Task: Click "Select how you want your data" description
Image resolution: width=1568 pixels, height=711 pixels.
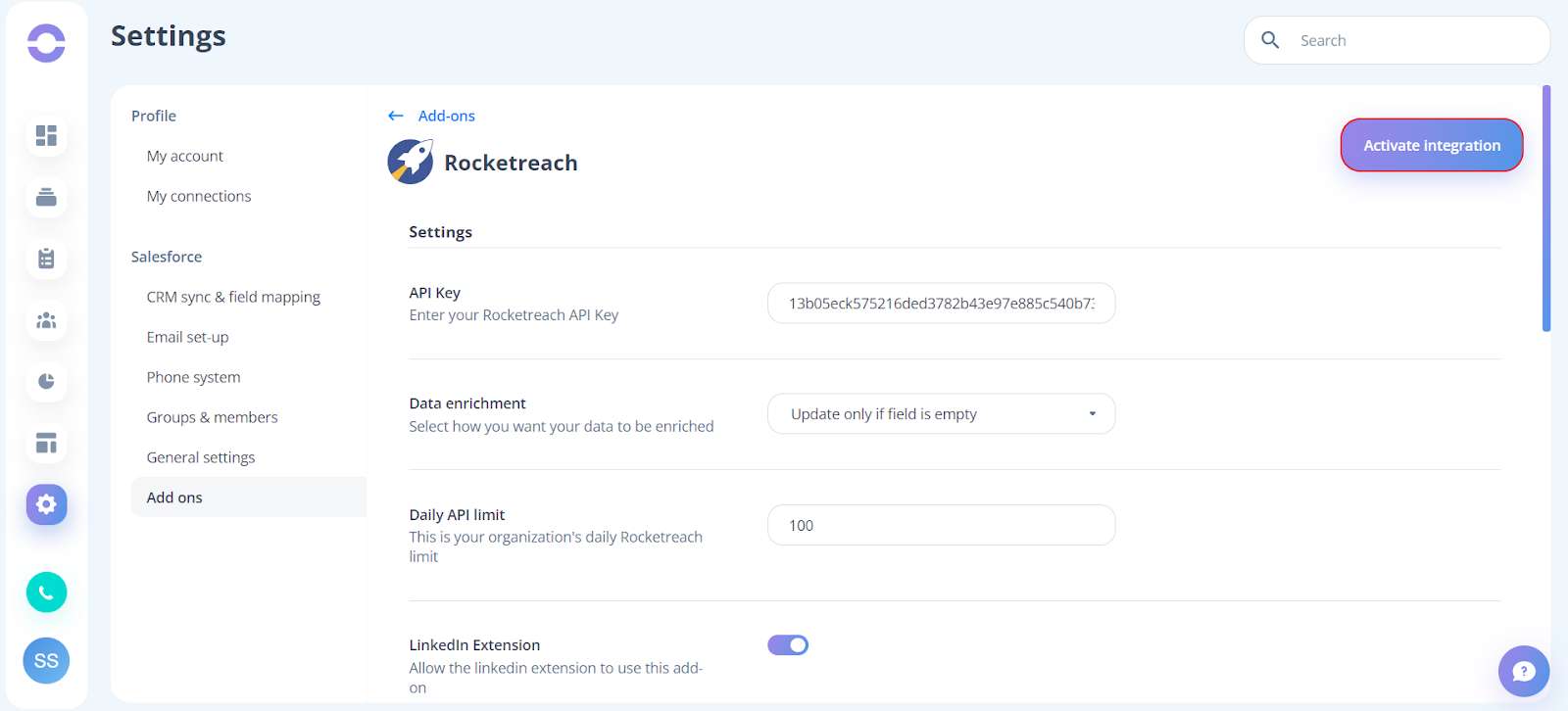Action: click(x=562, y=427)
